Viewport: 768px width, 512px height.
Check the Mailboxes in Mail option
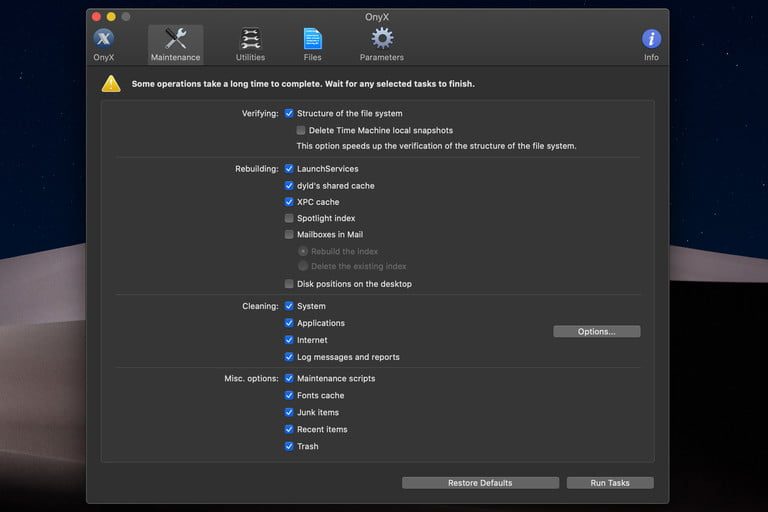pos(289,235)
